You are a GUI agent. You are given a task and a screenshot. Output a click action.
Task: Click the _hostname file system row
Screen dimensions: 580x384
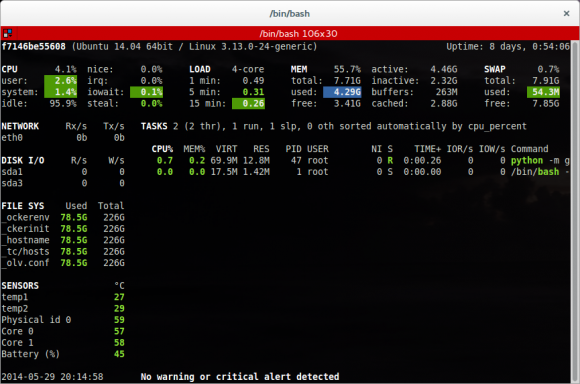pyautogui.click(x=63, y=240)
